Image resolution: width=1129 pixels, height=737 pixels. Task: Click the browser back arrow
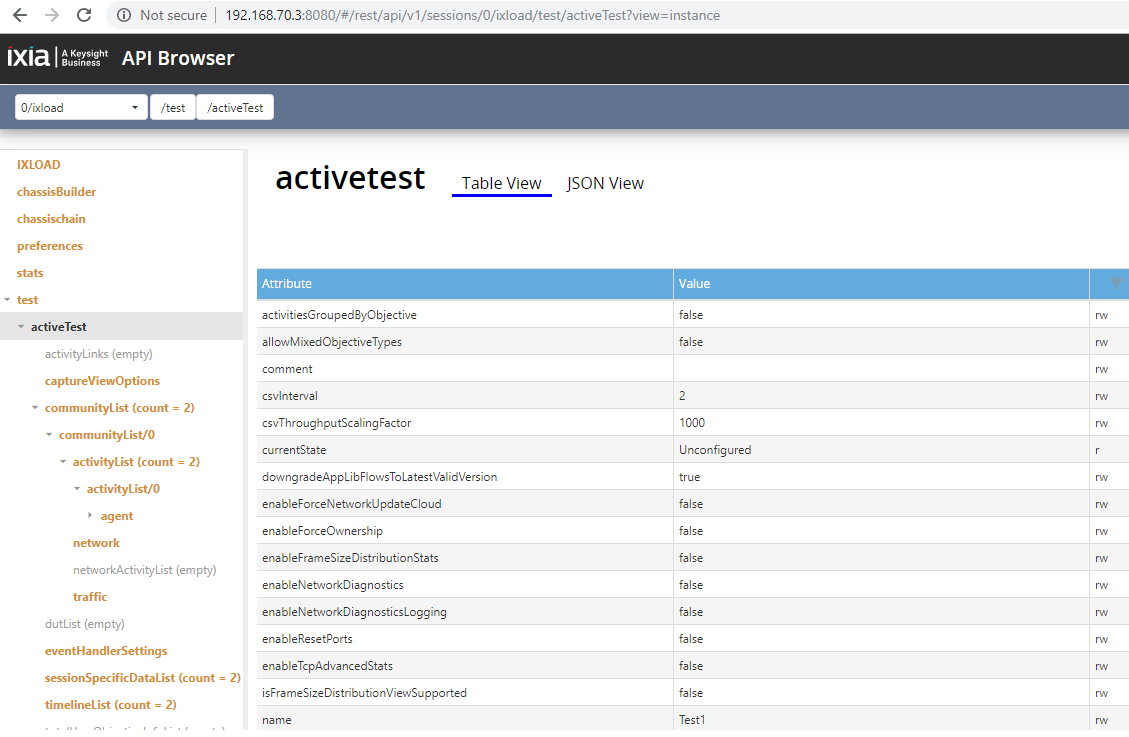coord(20,16)
